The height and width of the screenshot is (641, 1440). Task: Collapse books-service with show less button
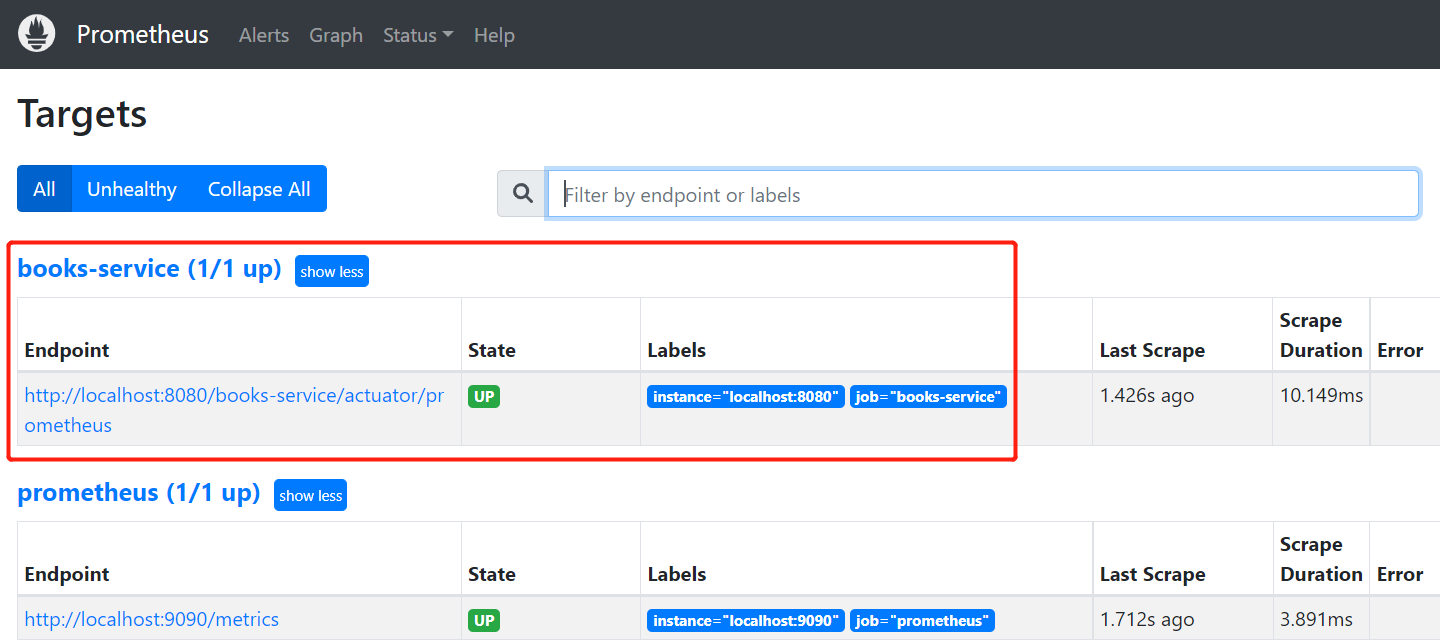332,271
